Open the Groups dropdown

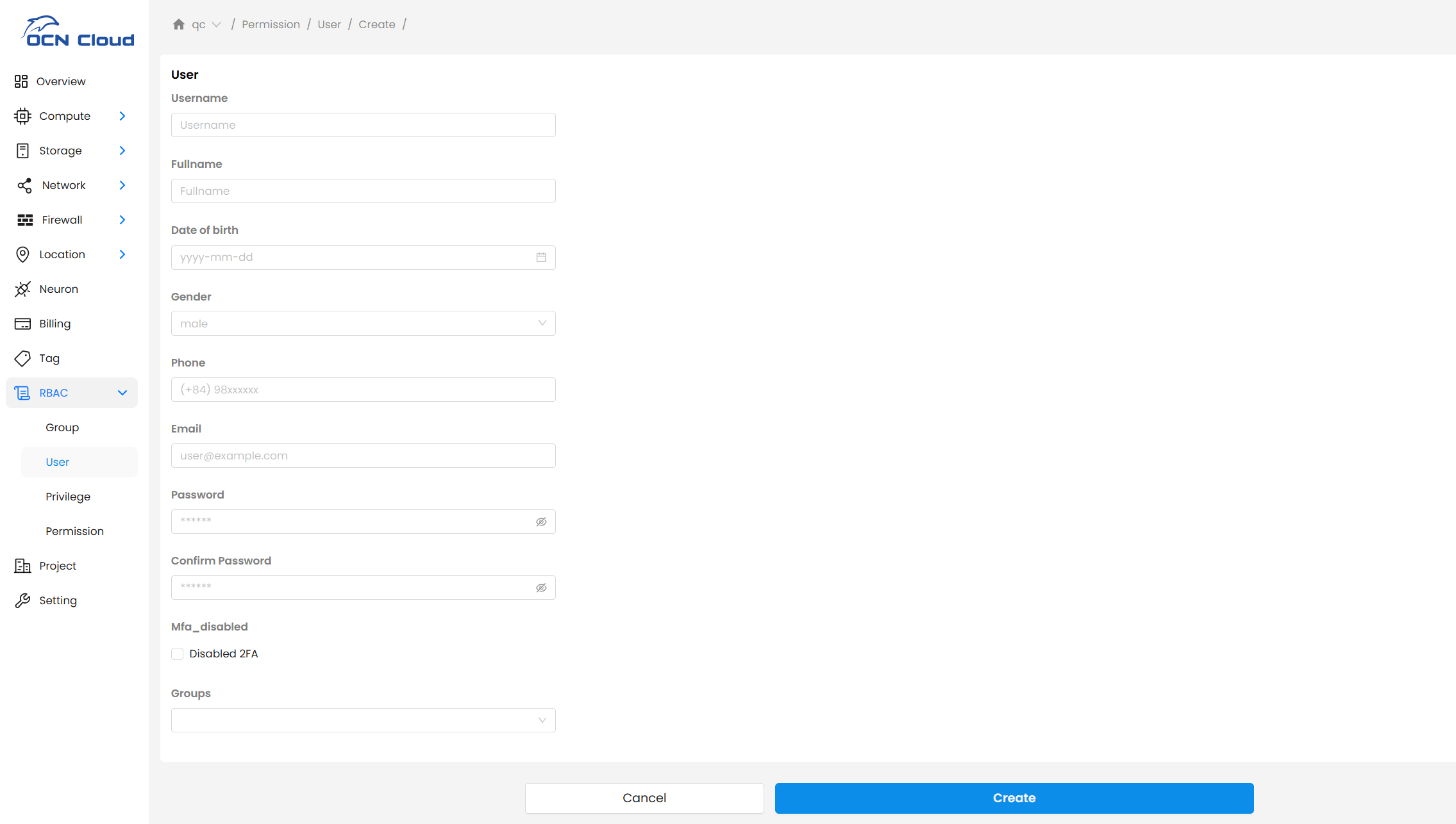363,720
